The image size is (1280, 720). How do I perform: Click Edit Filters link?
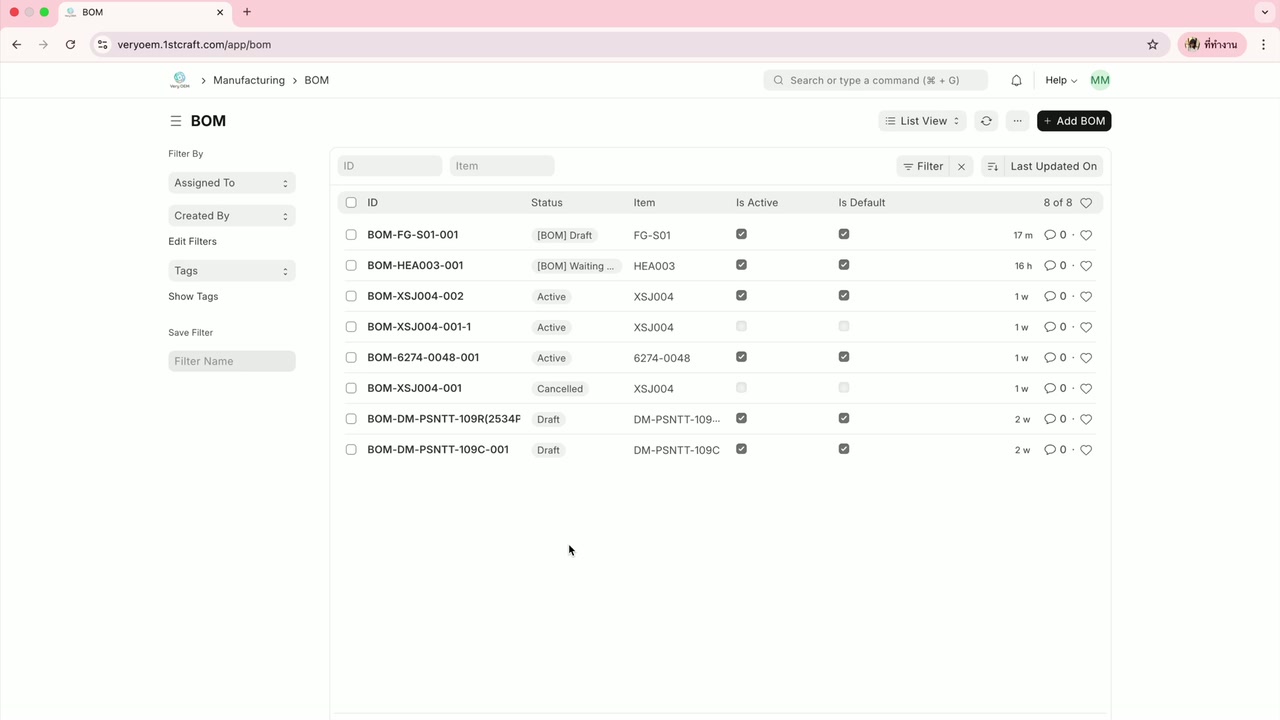[x=192, y=242]
